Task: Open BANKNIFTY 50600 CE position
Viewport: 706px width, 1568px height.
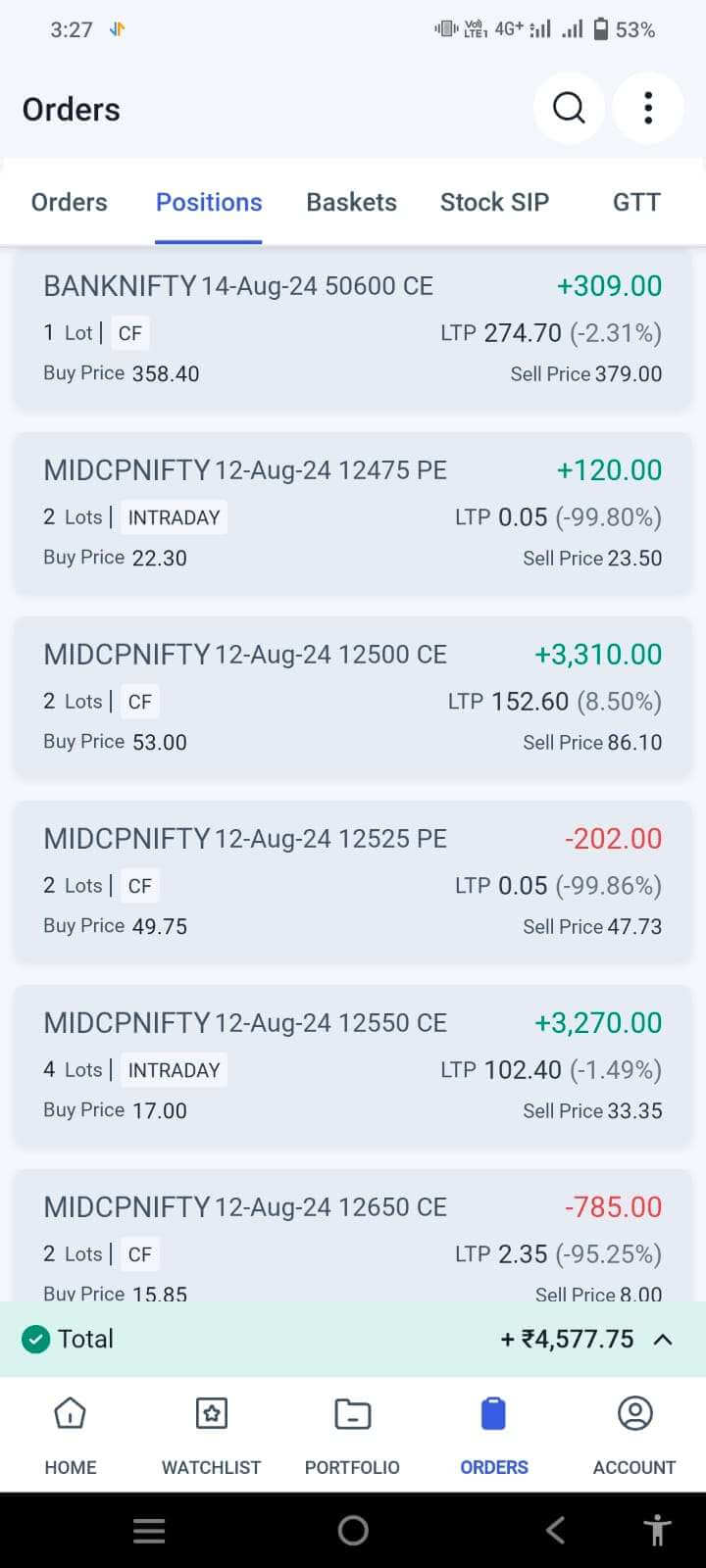Action: pos(353,328)
